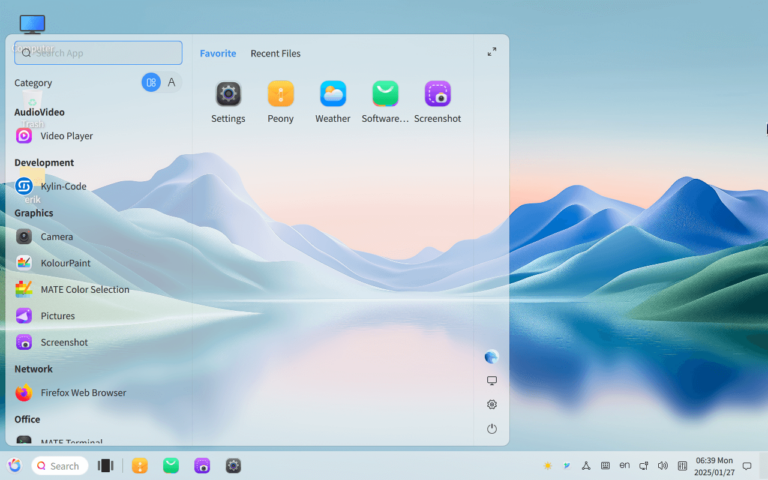Screen dimensions: 768x480
Task: Expand start menu to full screen
Action: (x=492, y=52)
